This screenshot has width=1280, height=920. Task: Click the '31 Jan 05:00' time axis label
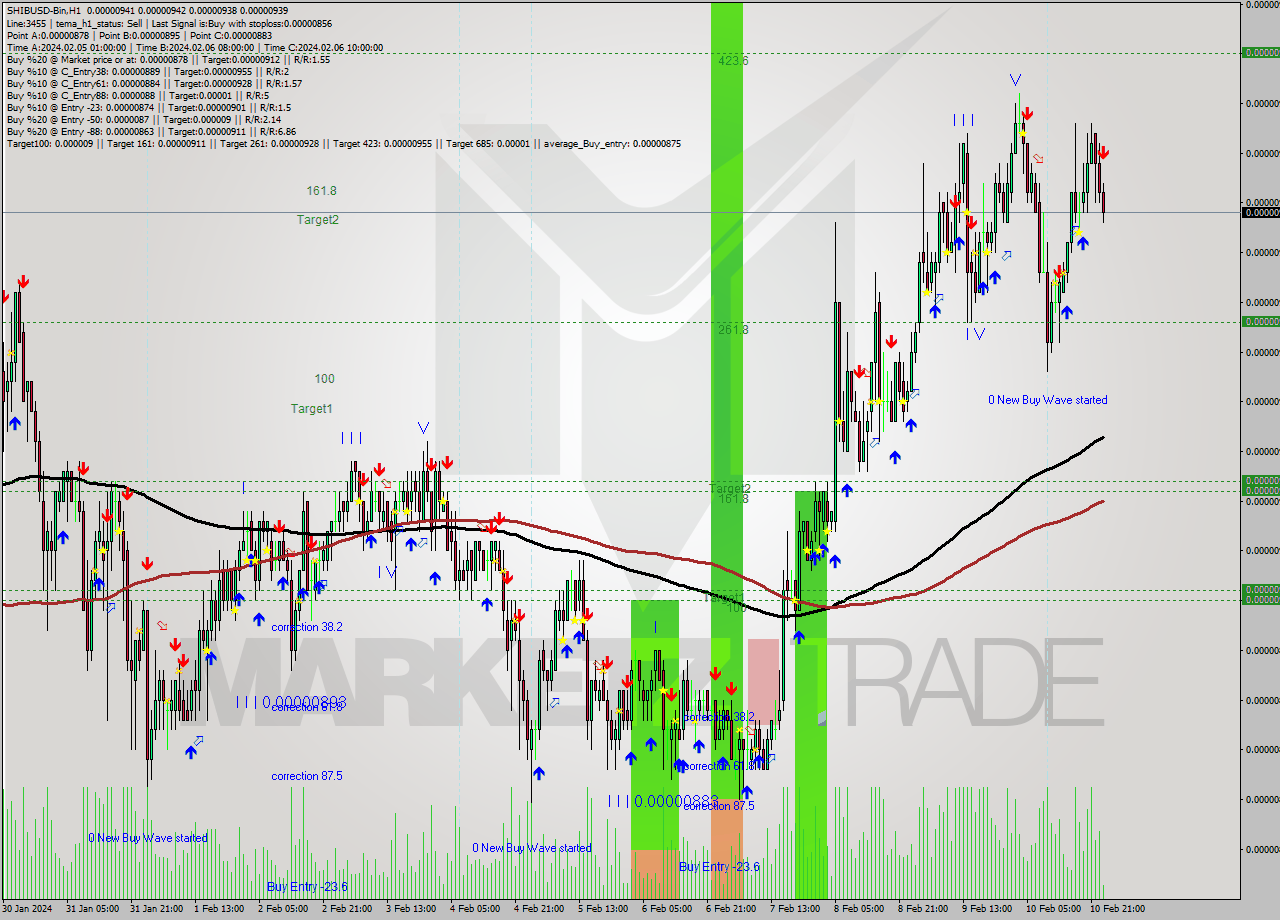(95, 909)
